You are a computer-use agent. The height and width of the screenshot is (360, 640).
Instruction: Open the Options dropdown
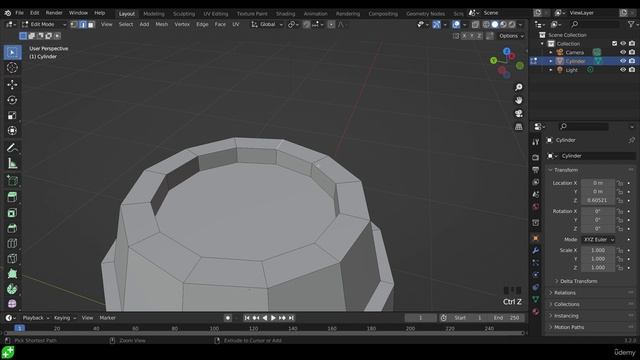511,36
